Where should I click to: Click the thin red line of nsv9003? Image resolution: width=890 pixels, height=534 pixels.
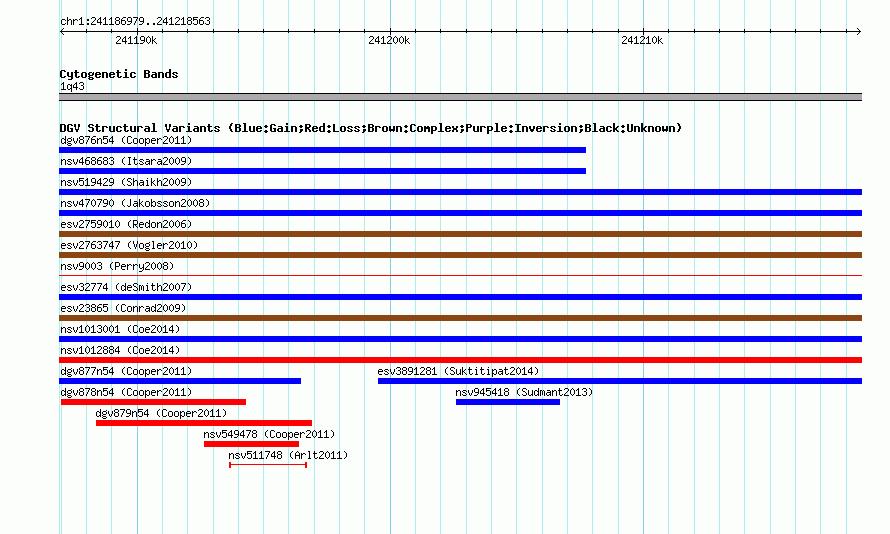(460, 276)
